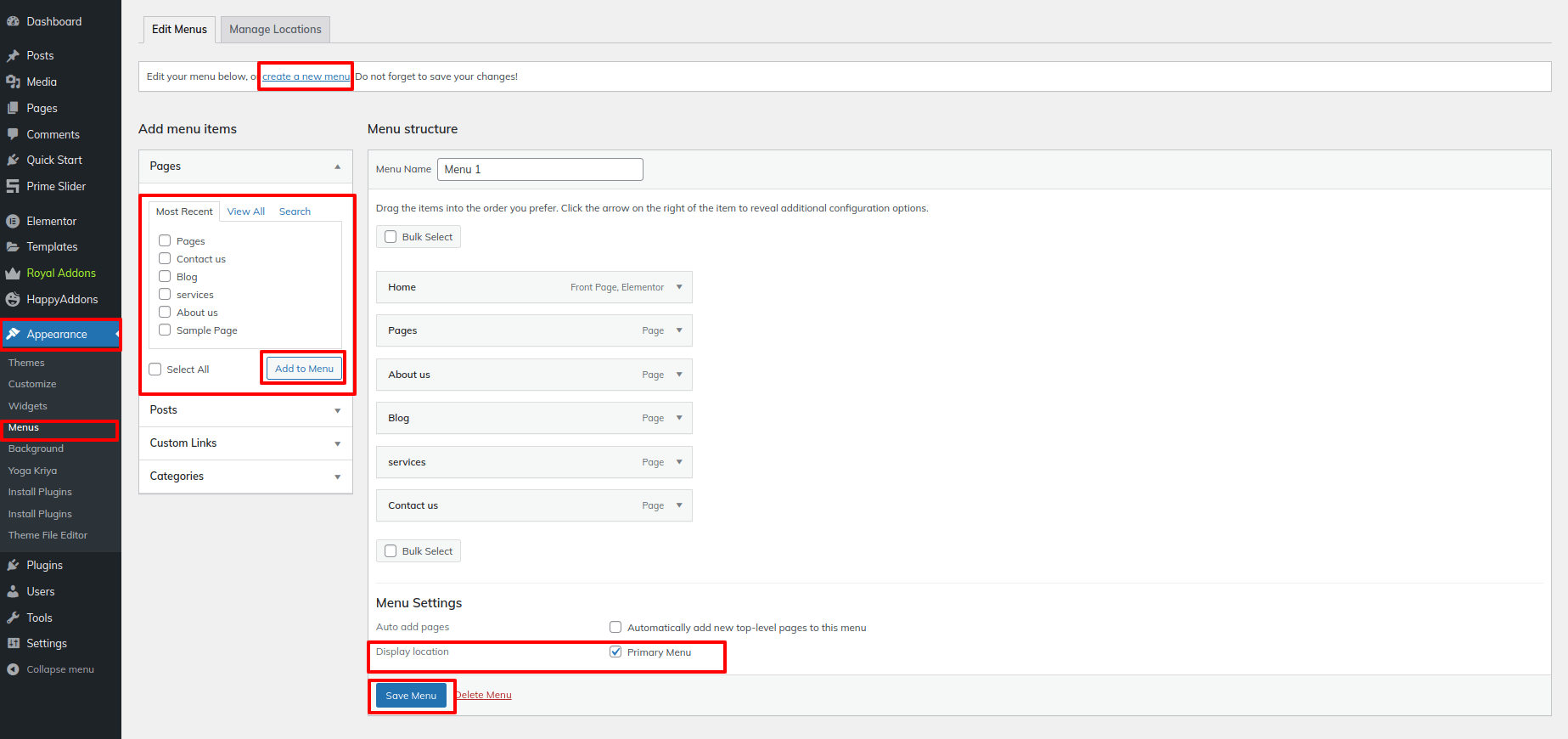Click the Dashboard icon in sidebar
Image resolution: width=1568 pixels, height=739 pixels.
[x=13, y=21]
